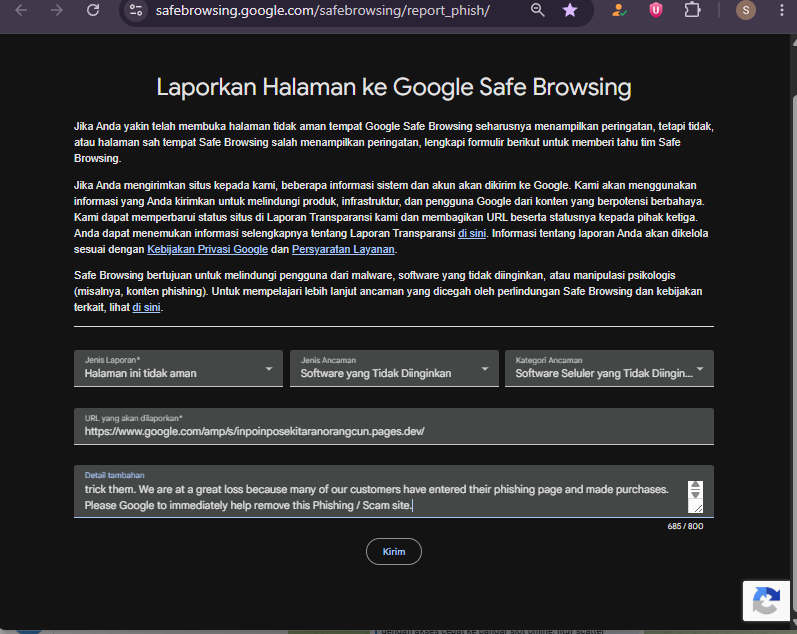Open the first 'di sini' Transparency Report link
Screen dimensions: 797x634
tap(472, 233)
